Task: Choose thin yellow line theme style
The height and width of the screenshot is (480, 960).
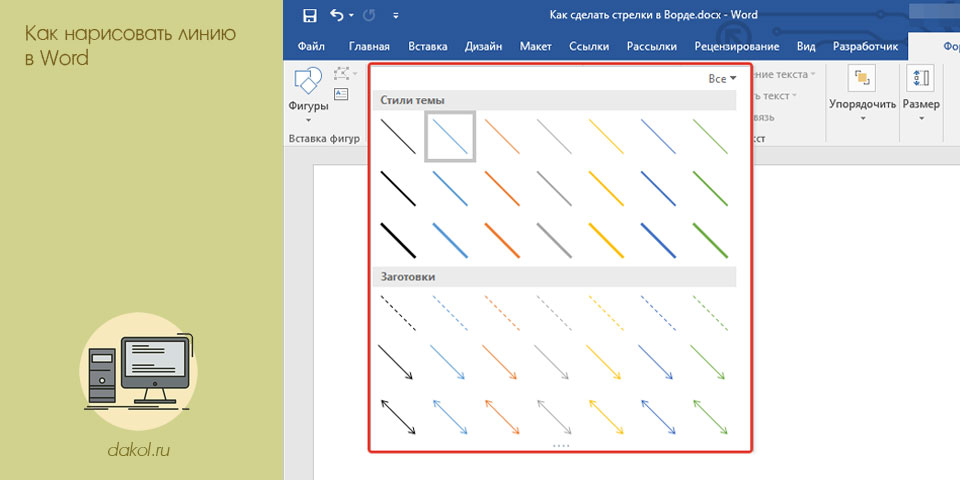Action: click(x=606, y=137)
